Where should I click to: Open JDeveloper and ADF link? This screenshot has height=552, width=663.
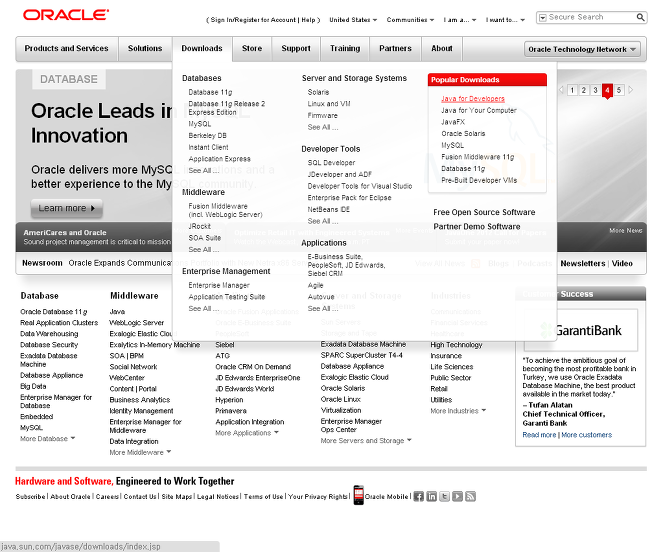340,174
